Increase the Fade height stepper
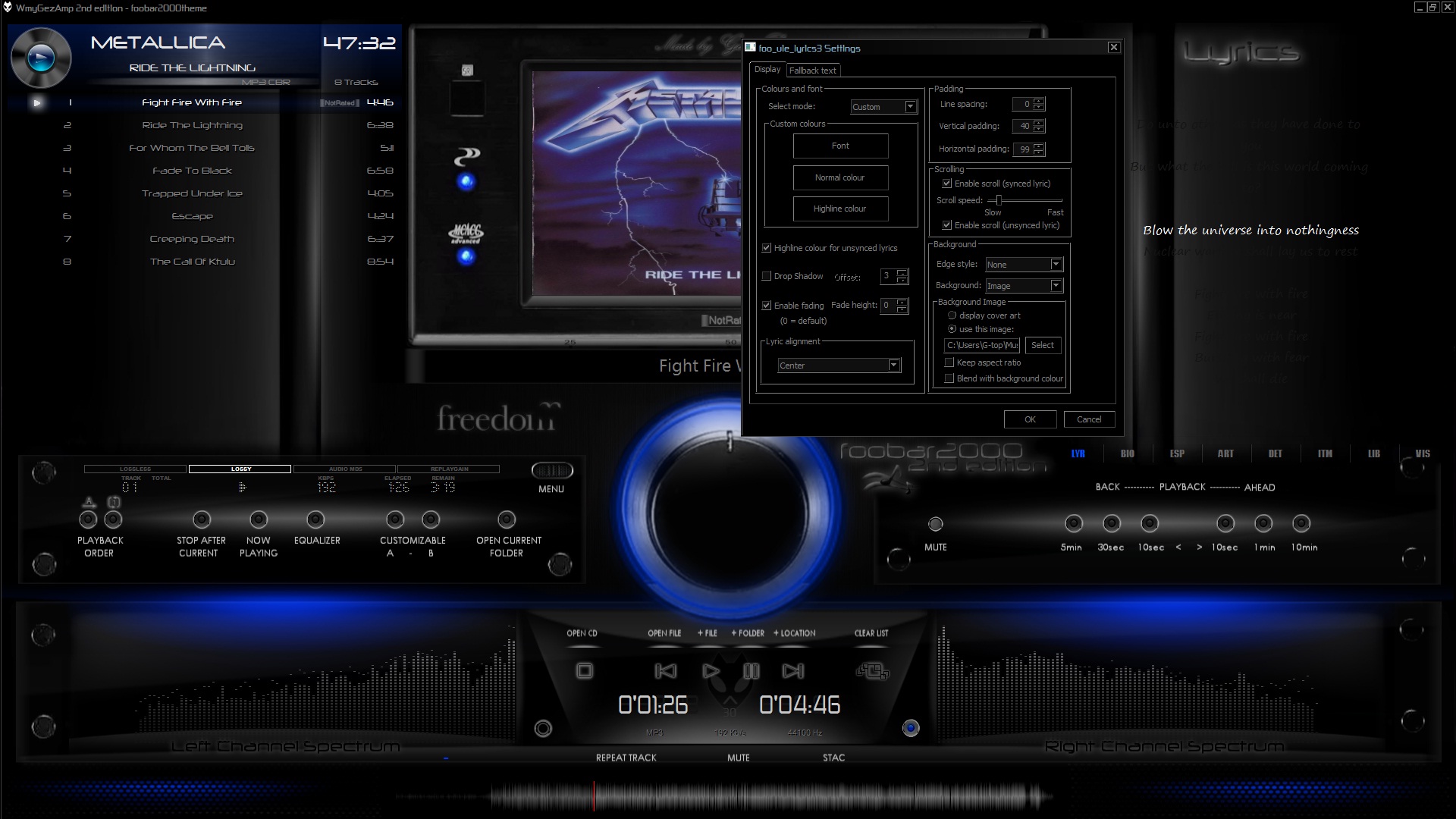1456x819 pixels. tap(902, 302)
